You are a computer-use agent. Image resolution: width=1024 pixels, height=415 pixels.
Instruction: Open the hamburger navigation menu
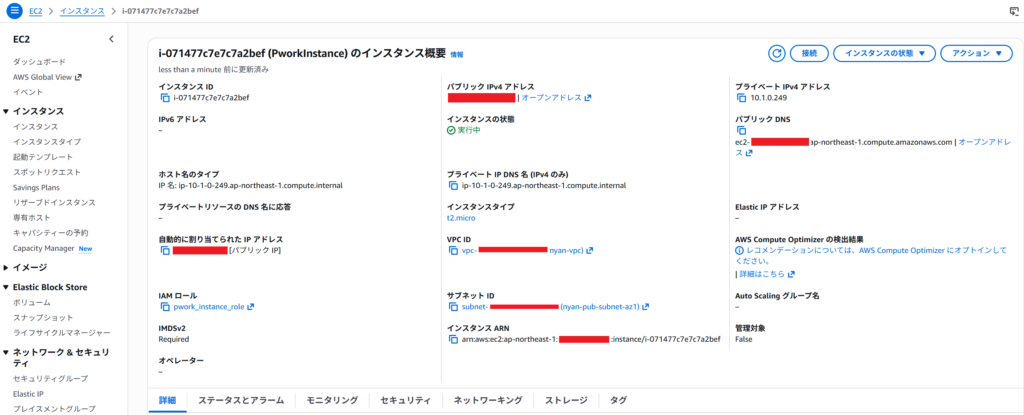click(14, 10)
